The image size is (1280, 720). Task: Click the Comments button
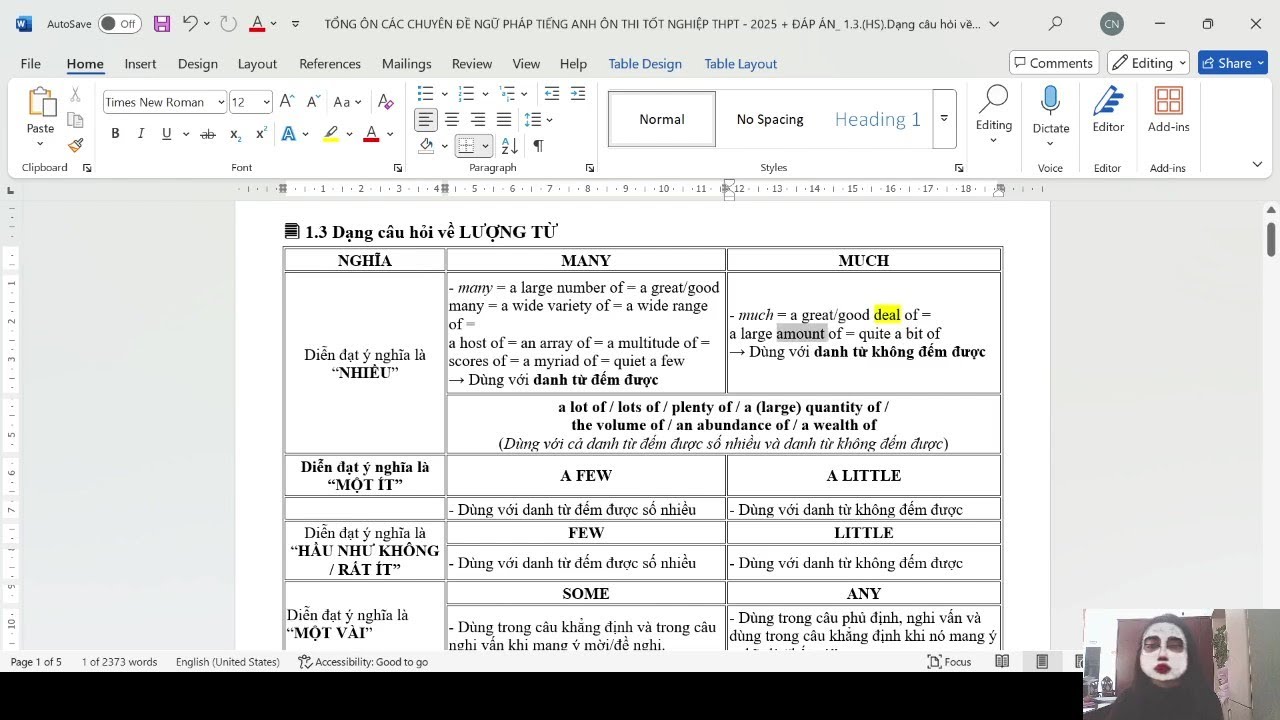(1054, 63)
